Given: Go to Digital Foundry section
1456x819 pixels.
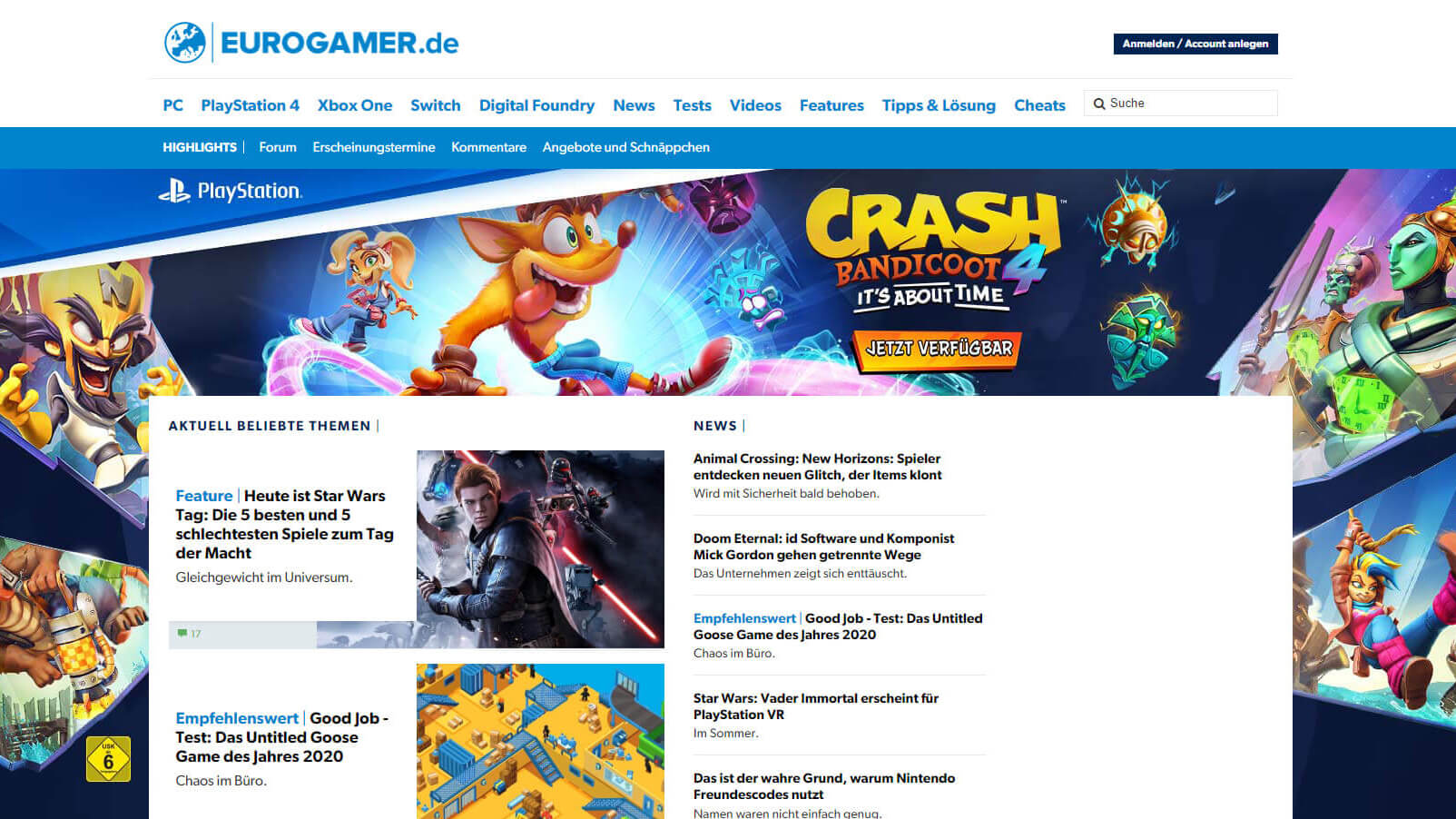Looking at the screenshot, I should [536, 105].
